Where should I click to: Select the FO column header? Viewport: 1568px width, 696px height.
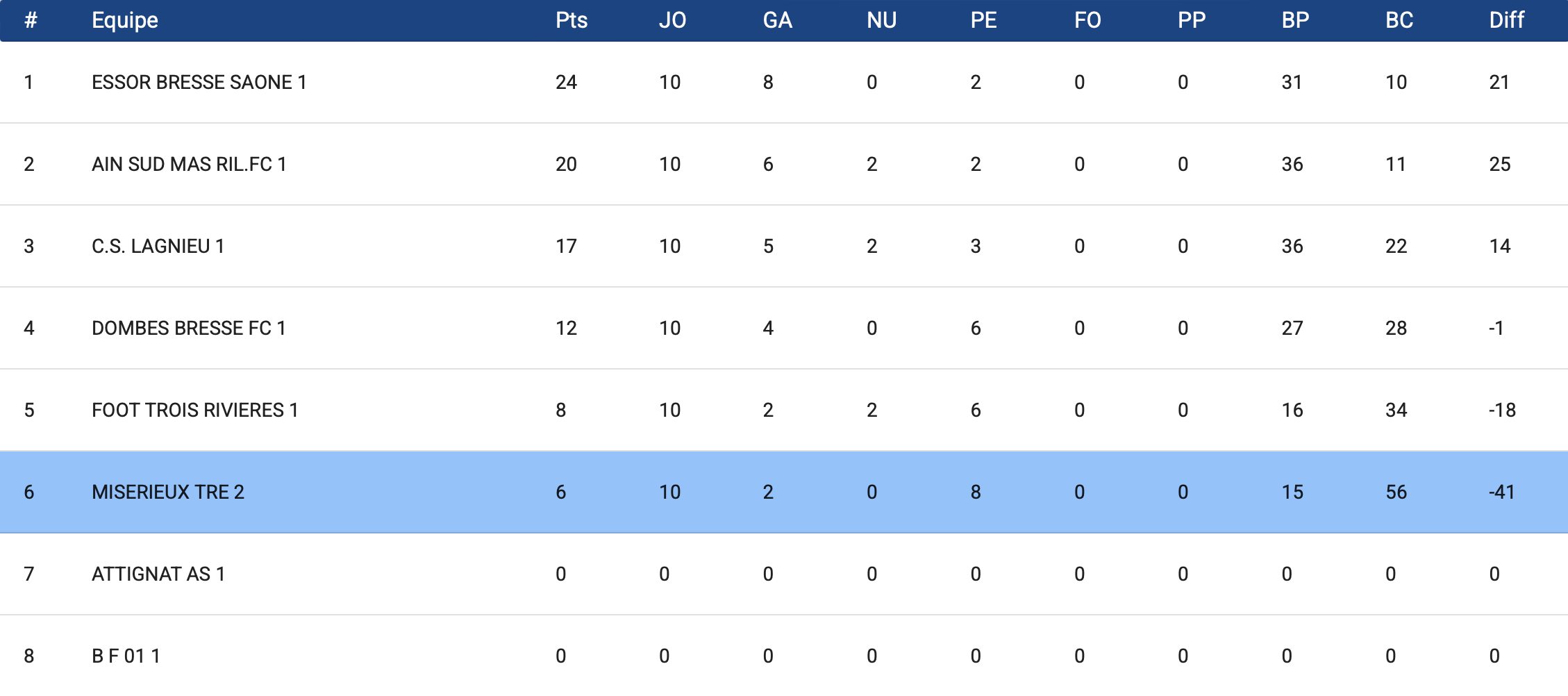point(1087,20)
